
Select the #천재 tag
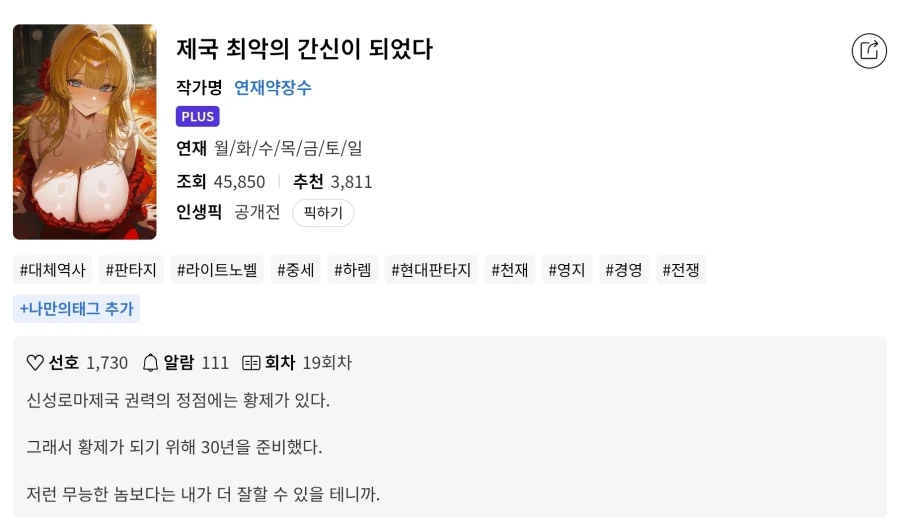click(x=509, y=270)
